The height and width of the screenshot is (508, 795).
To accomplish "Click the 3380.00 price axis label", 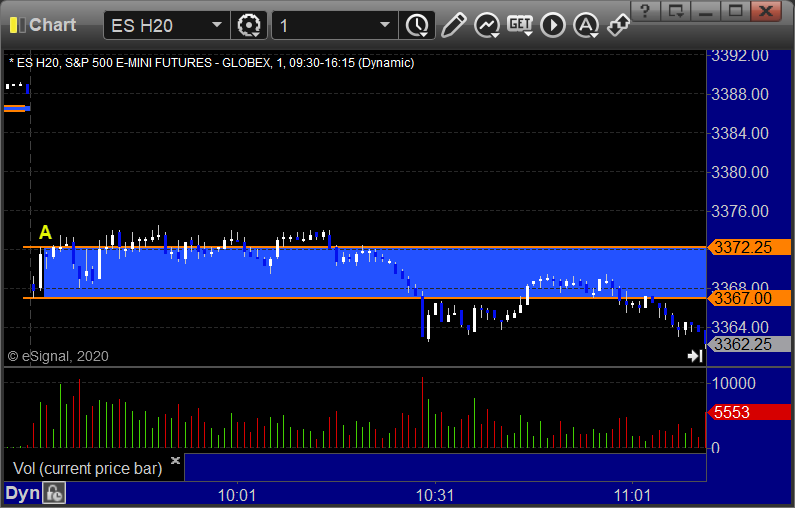I will click(x=740, y=172).
